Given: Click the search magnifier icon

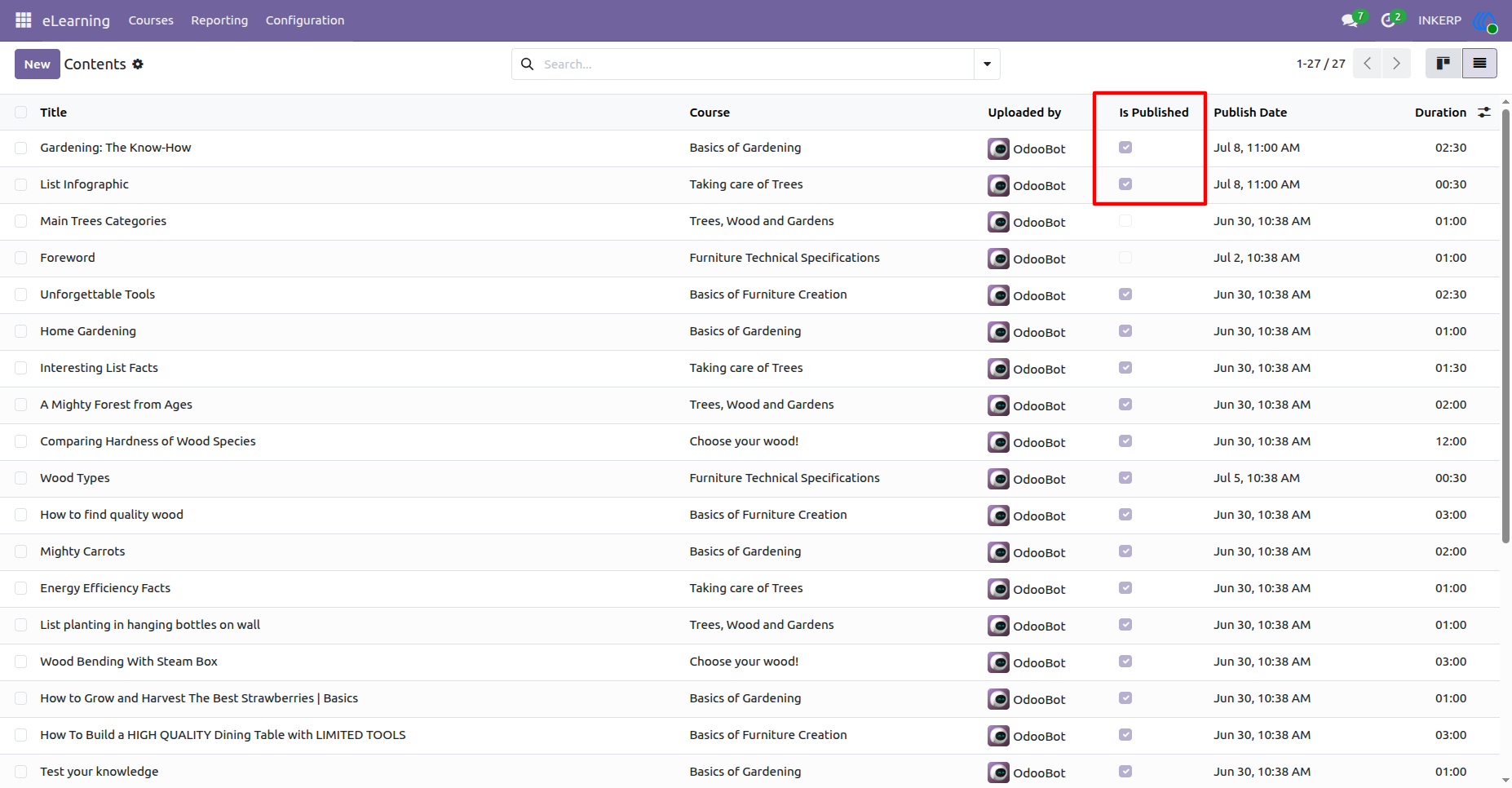Looking at the screenshot, I should pos(527,64).
